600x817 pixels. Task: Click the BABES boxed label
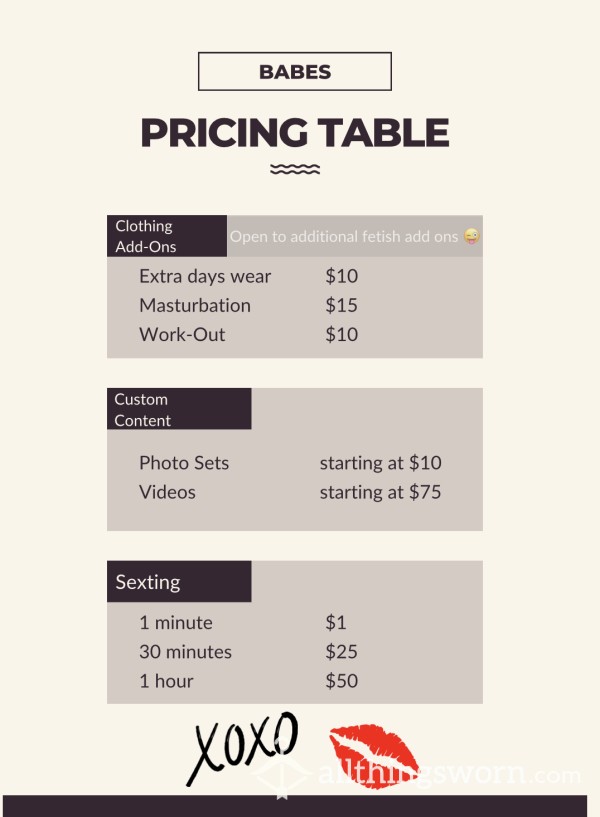(x=295, y=71)
